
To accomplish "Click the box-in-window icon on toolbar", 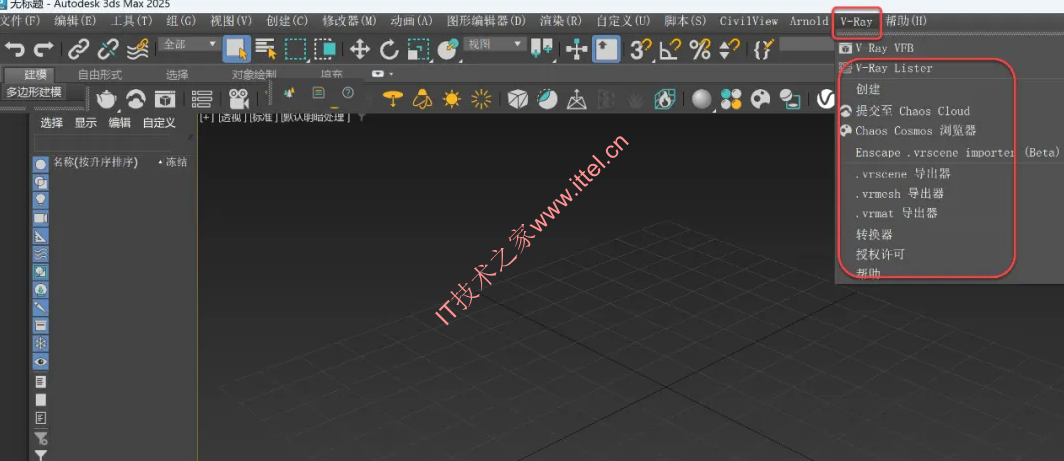I will (x=165, y=99).
